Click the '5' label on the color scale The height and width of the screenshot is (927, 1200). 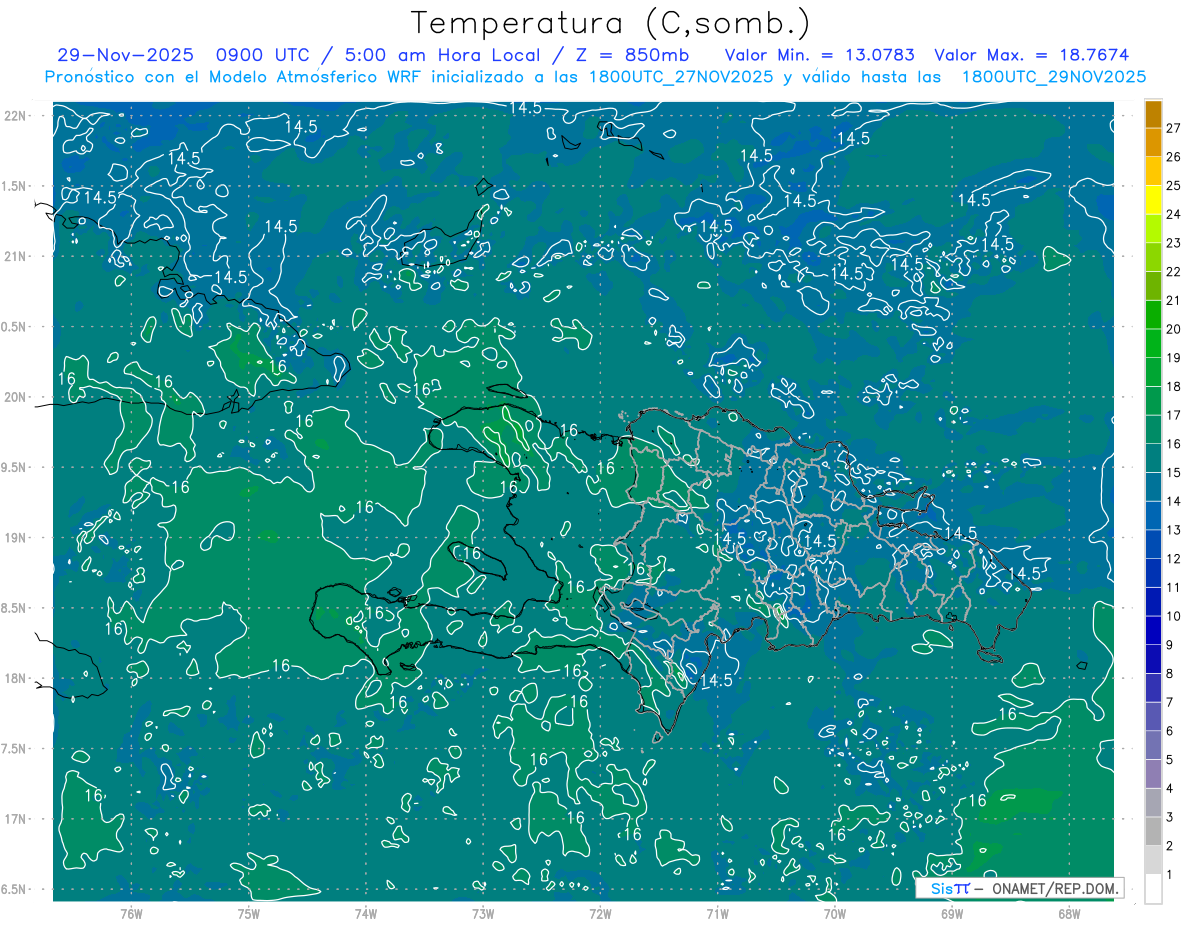pyautogui.click(x=1170, y=760)
